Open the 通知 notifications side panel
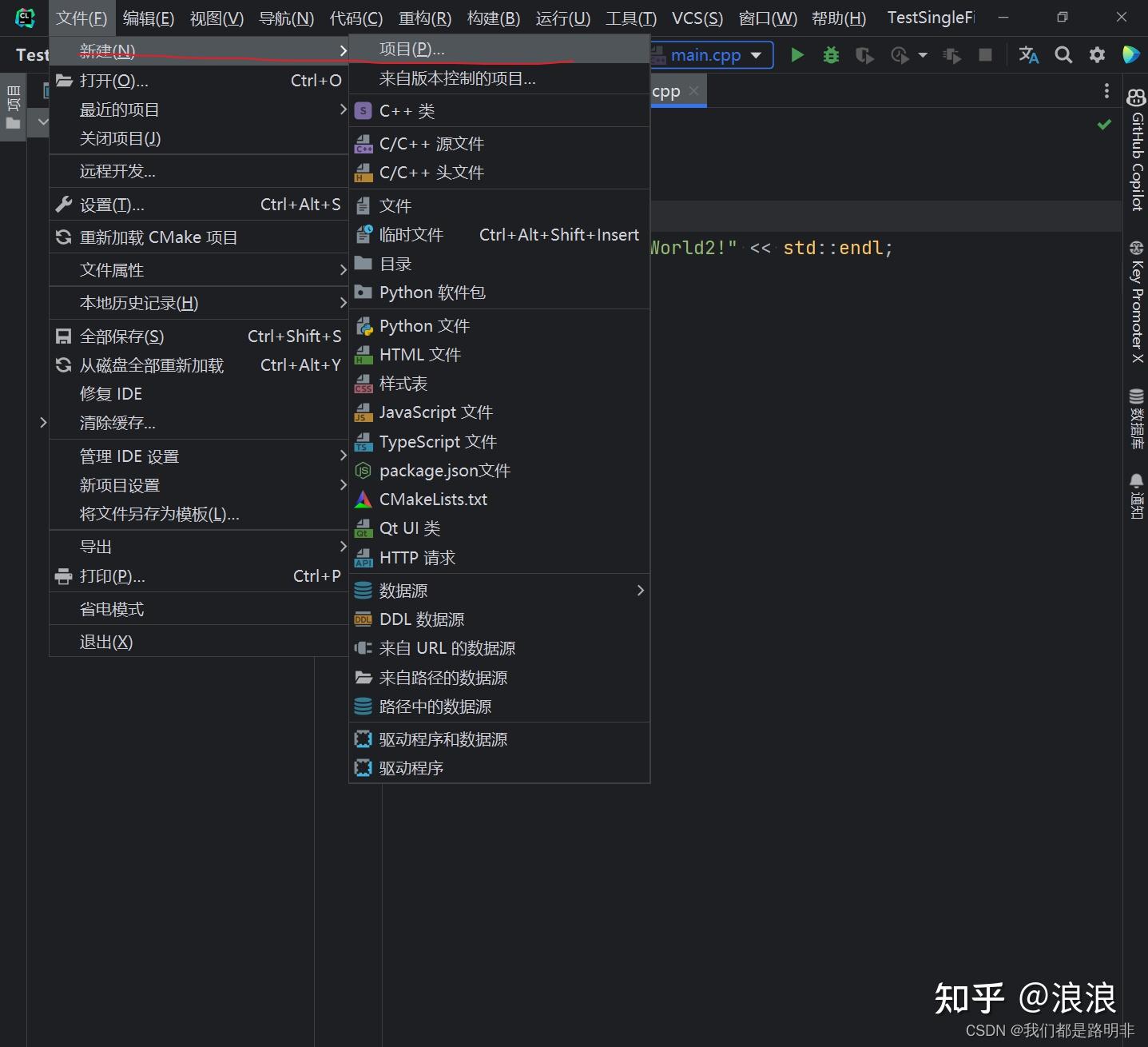 pos(1136,496)
